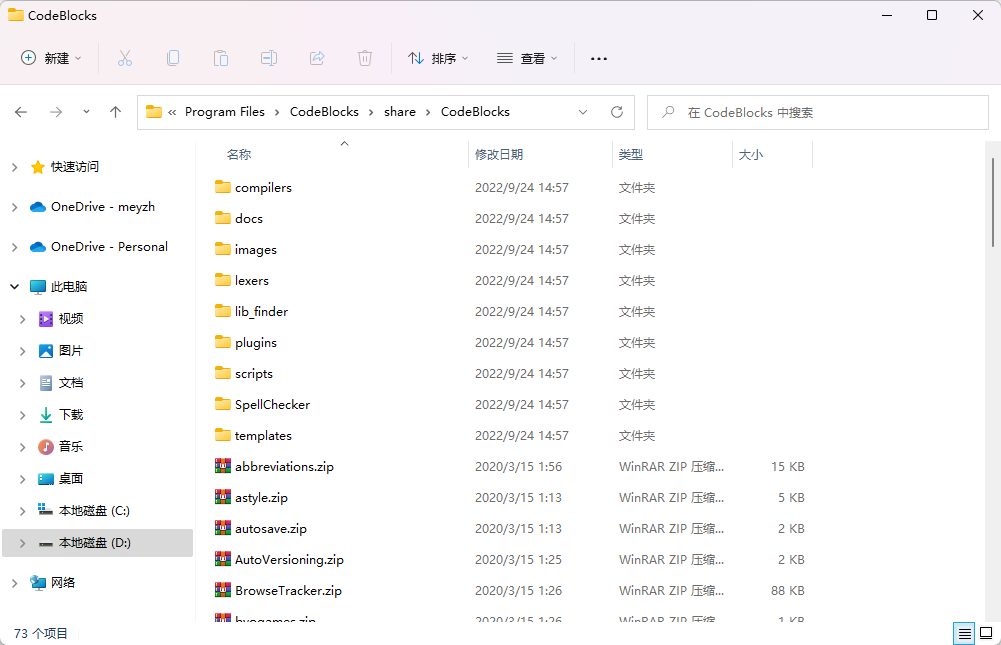This screenshot has height=645, width=1001.
Task: Open the 排序 sort dropdown
Action: (438, 58)
